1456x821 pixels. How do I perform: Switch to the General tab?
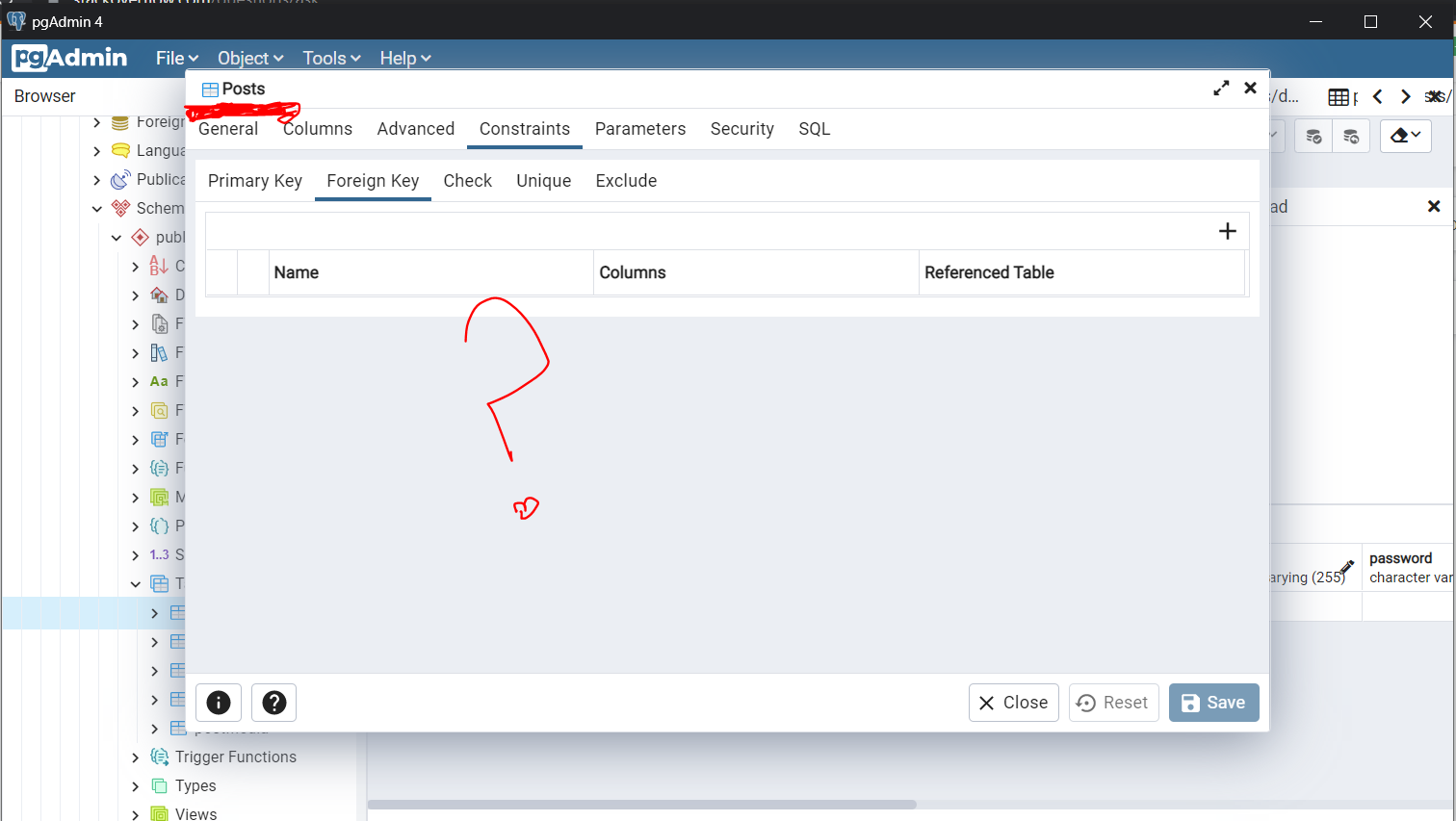228,129
